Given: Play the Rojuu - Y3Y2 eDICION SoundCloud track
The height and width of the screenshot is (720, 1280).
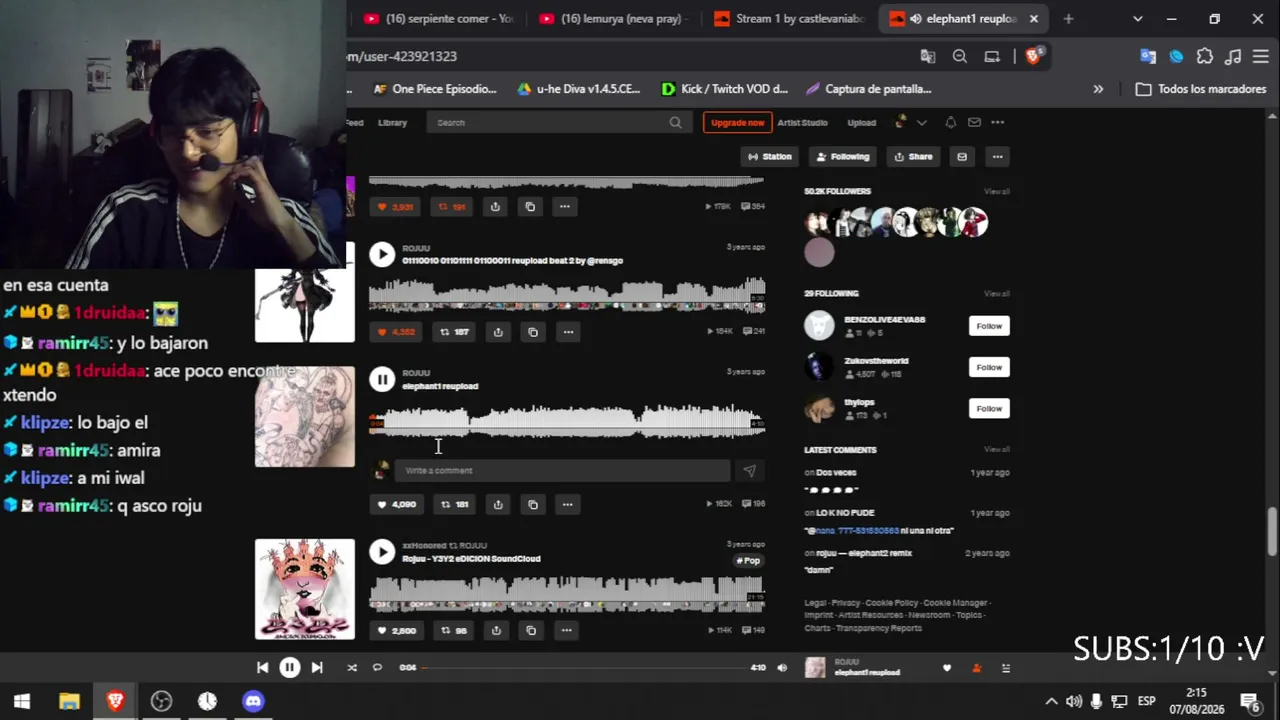Looking at the screenshot, I should [382, 551].
